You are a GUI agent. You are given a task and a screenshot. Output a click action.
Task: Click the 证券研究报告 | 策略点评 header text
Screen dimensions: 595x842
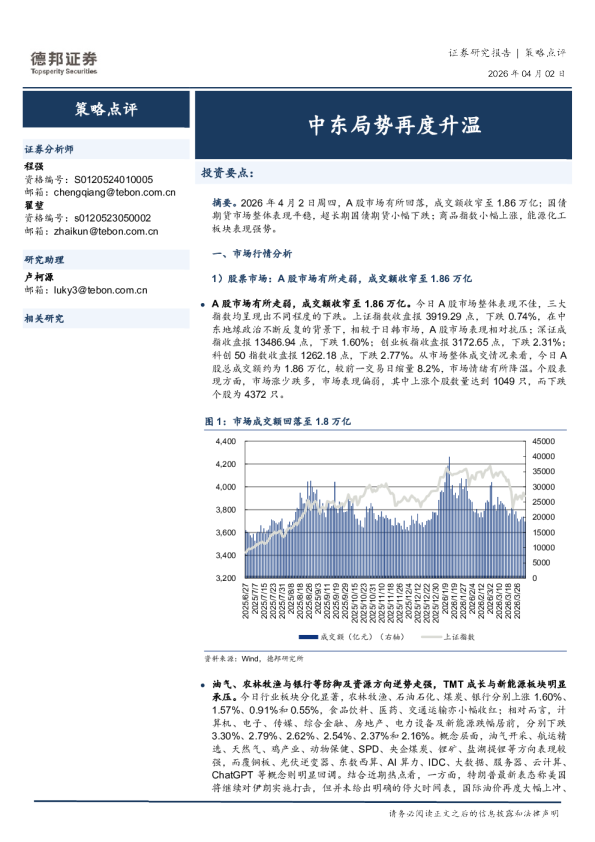point(507,53)
